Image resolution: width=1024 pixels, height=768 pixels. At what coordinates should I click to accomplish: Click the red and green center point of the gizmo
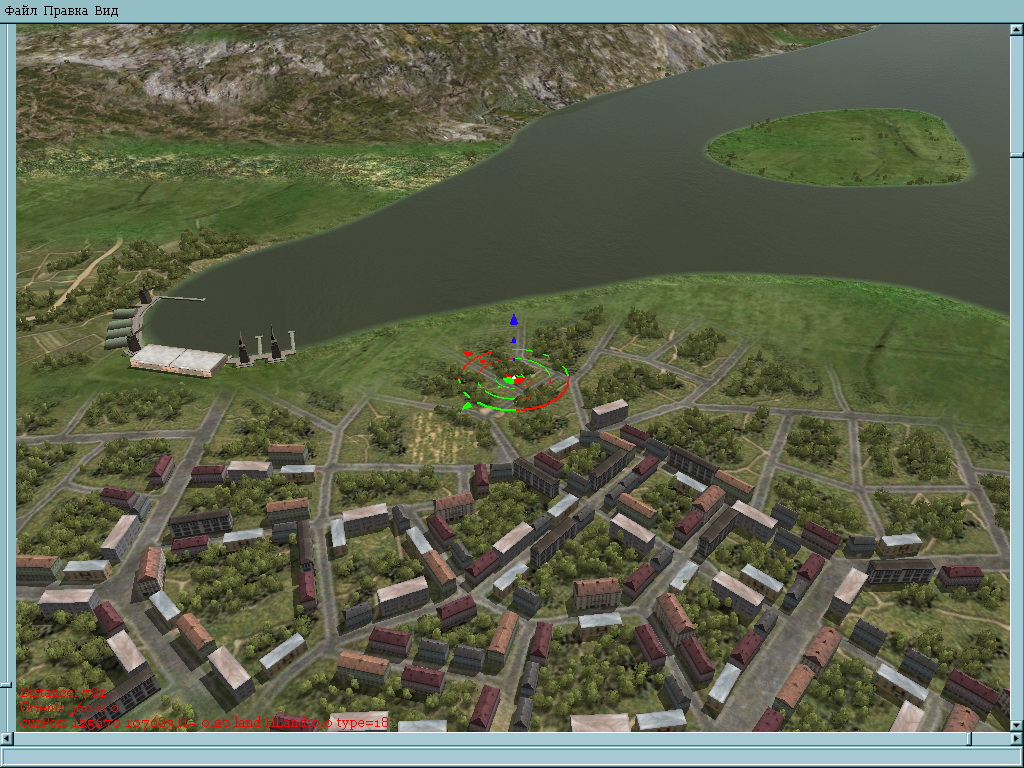515,380
